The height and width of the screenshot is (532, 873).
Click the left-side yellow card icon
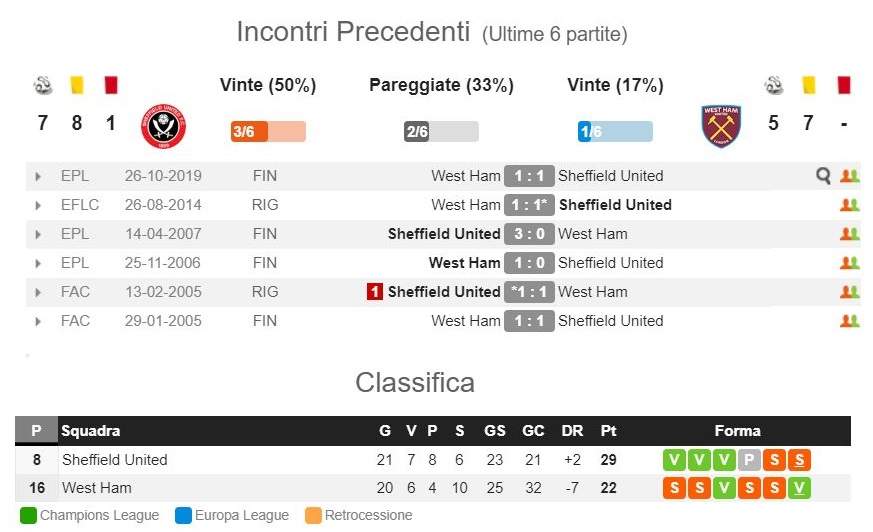pos(76,85)
